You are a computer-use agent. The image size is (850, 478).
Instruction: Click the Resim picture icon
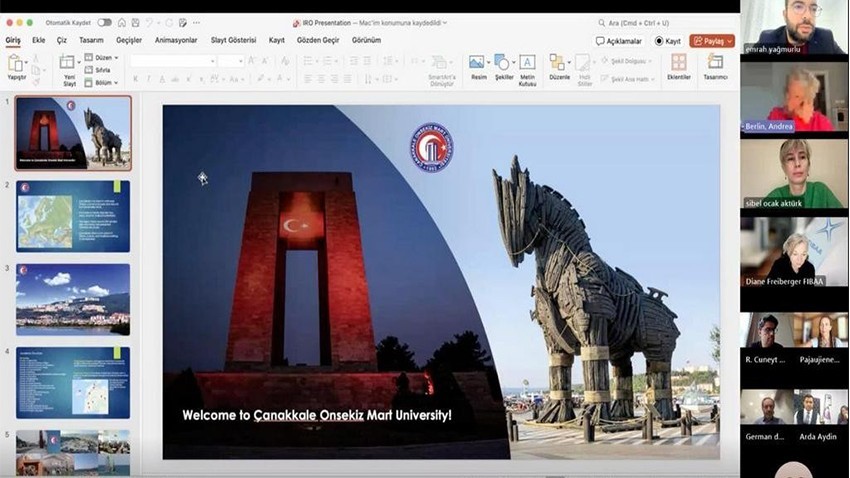(477, 63)
